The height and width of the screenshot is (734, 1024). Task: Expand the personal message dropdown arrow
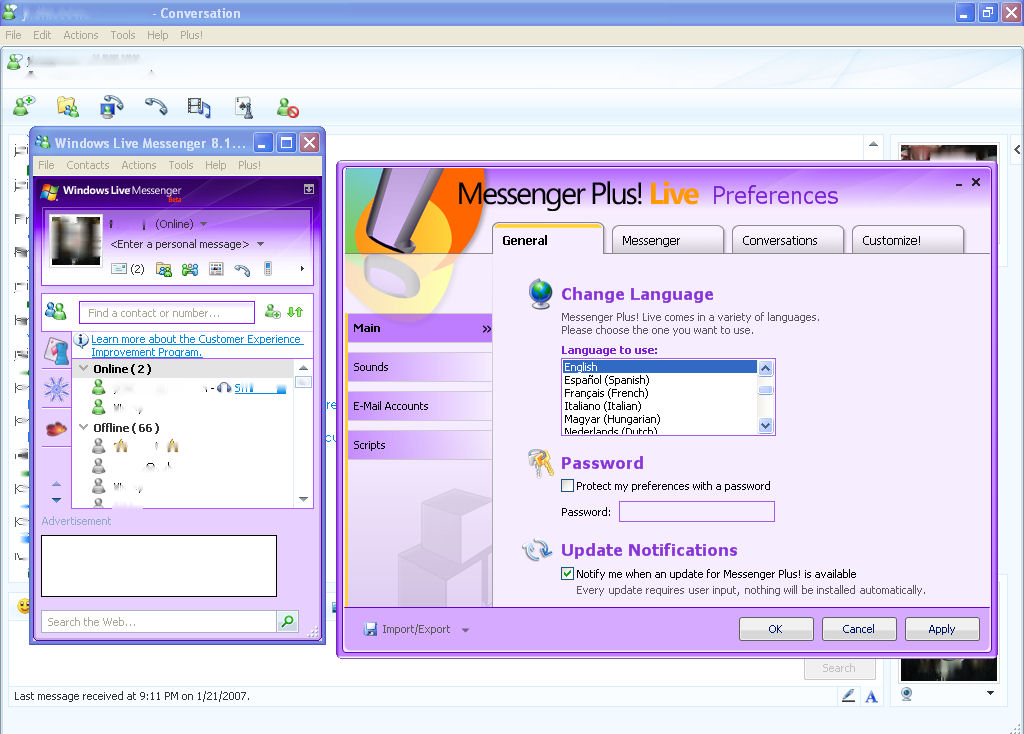coord(261,244)
